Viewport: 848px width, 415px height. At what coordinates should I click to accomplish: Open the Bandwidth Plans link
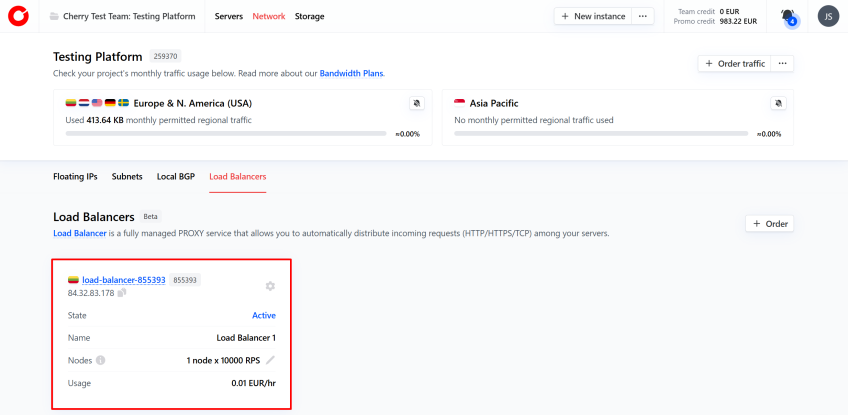pyautogui.click(x=351, y=73)
